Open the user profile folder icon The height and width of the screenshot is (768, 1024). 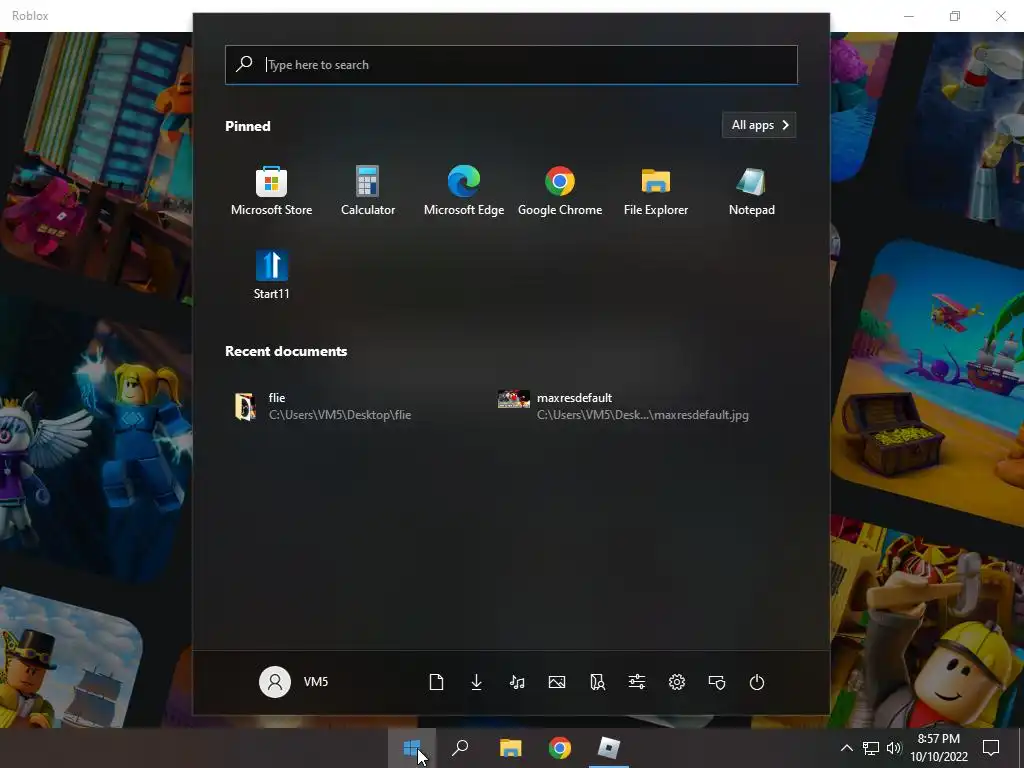[x=597, y=682]
